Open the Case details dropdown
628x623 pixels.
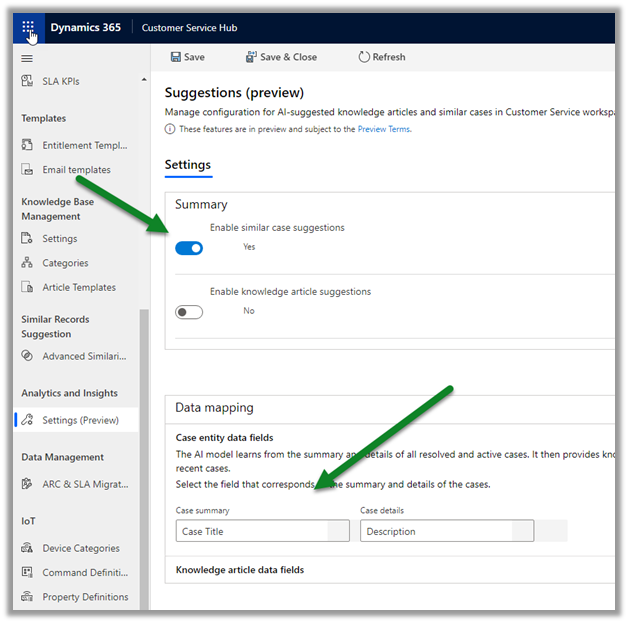pyautogui.click(x=447, y=531)
